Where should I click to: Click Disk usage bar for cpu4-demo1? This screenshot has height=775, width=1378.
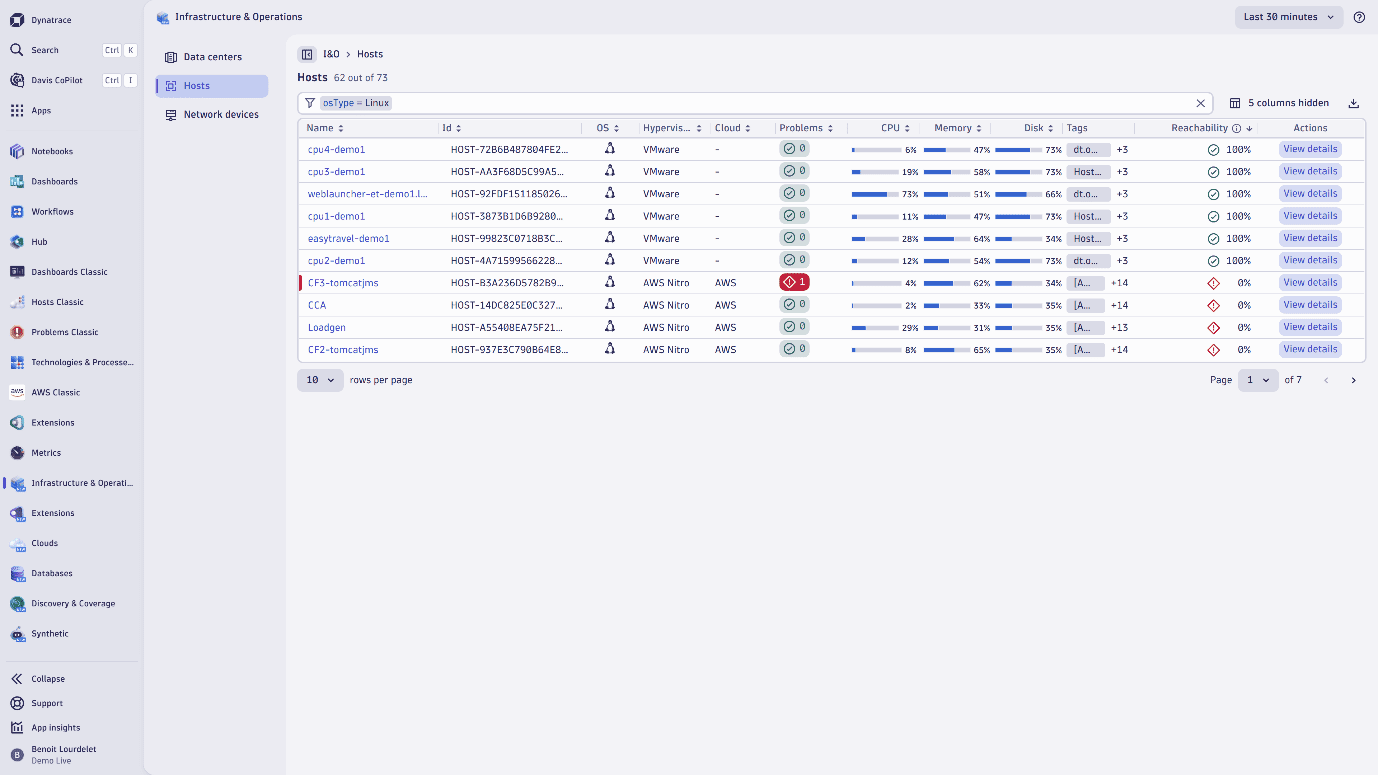1020,150
